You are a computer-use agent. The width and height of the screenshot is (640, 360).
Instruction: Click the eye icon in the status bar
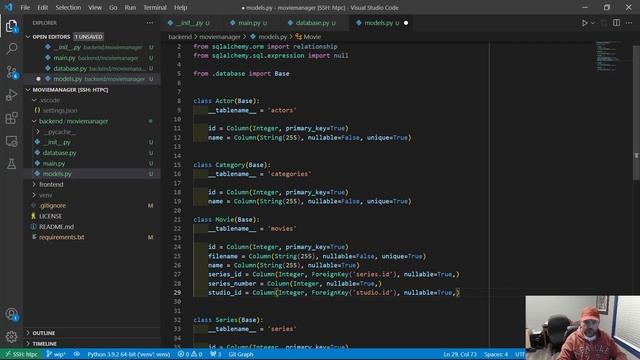click(77, 354)
